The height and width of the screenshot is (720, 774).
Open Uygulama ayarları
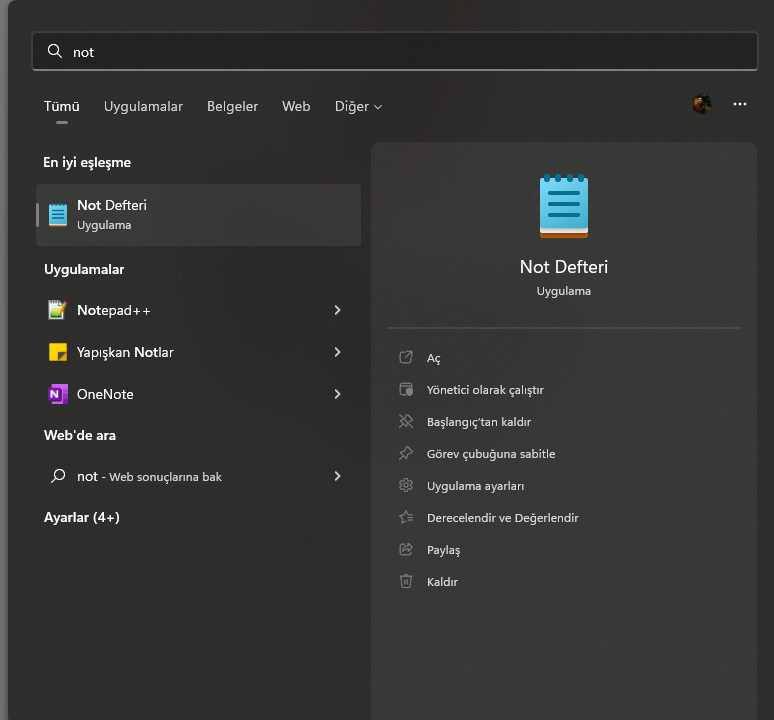[475, 486]
